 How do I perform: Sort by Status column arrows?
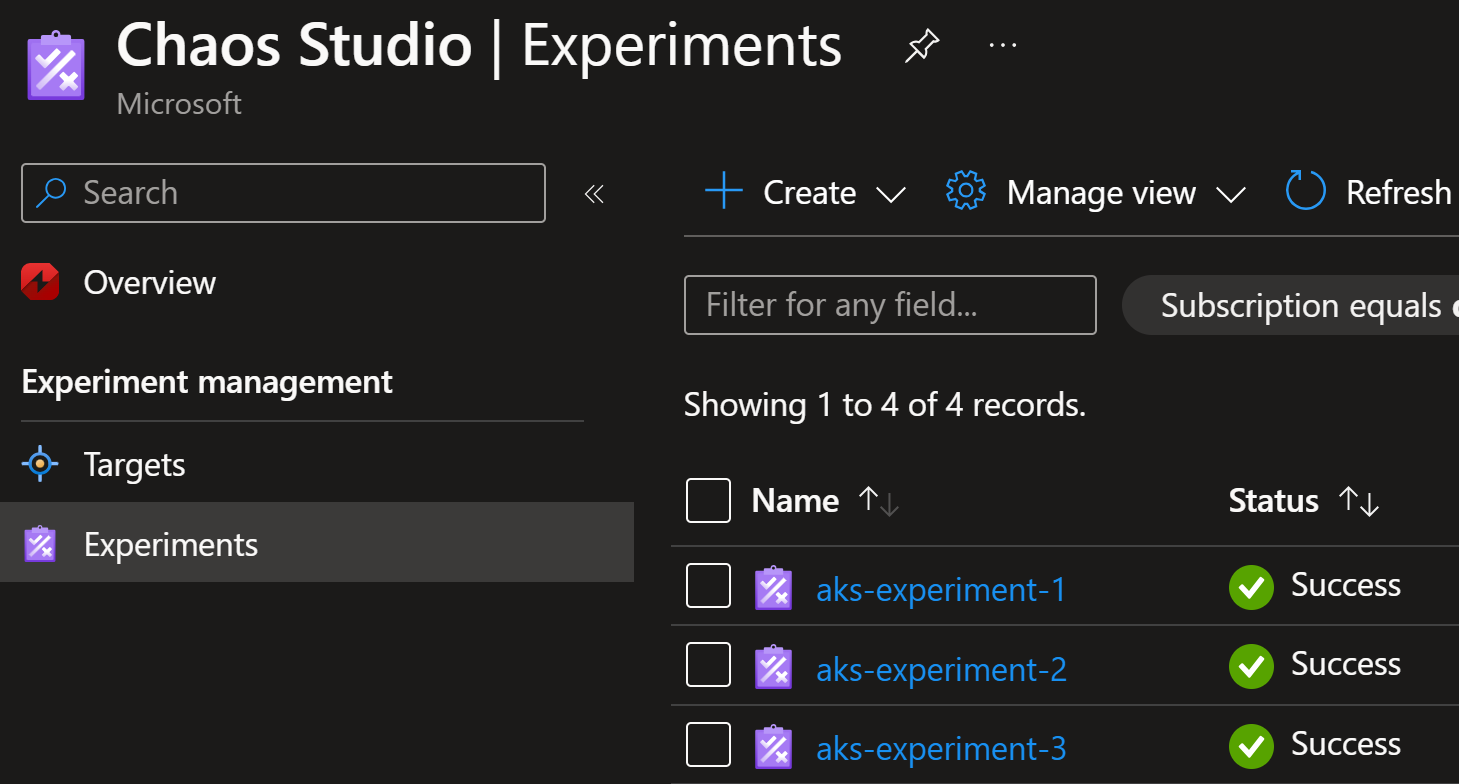tap(1359, 501)
